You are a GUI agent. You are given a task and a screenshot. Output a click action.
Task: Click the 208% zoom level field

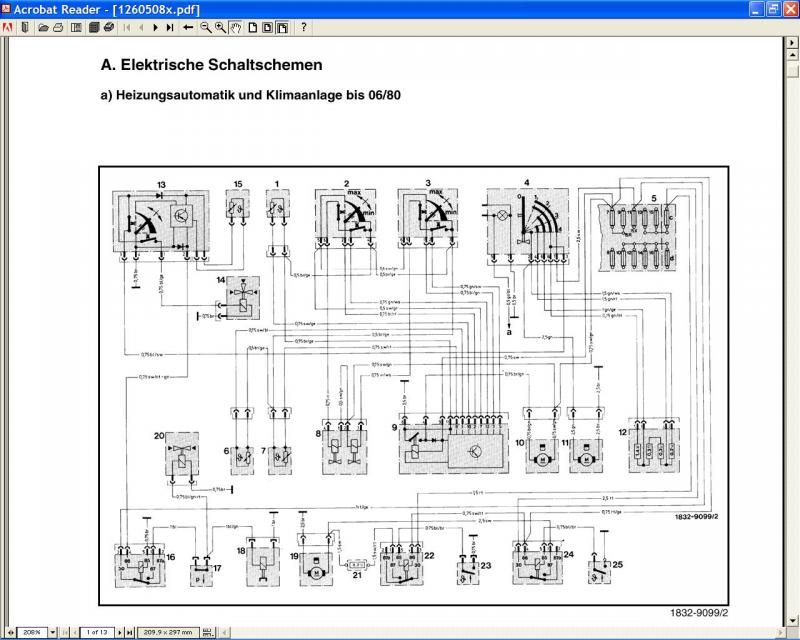click(x=31, y=632)
